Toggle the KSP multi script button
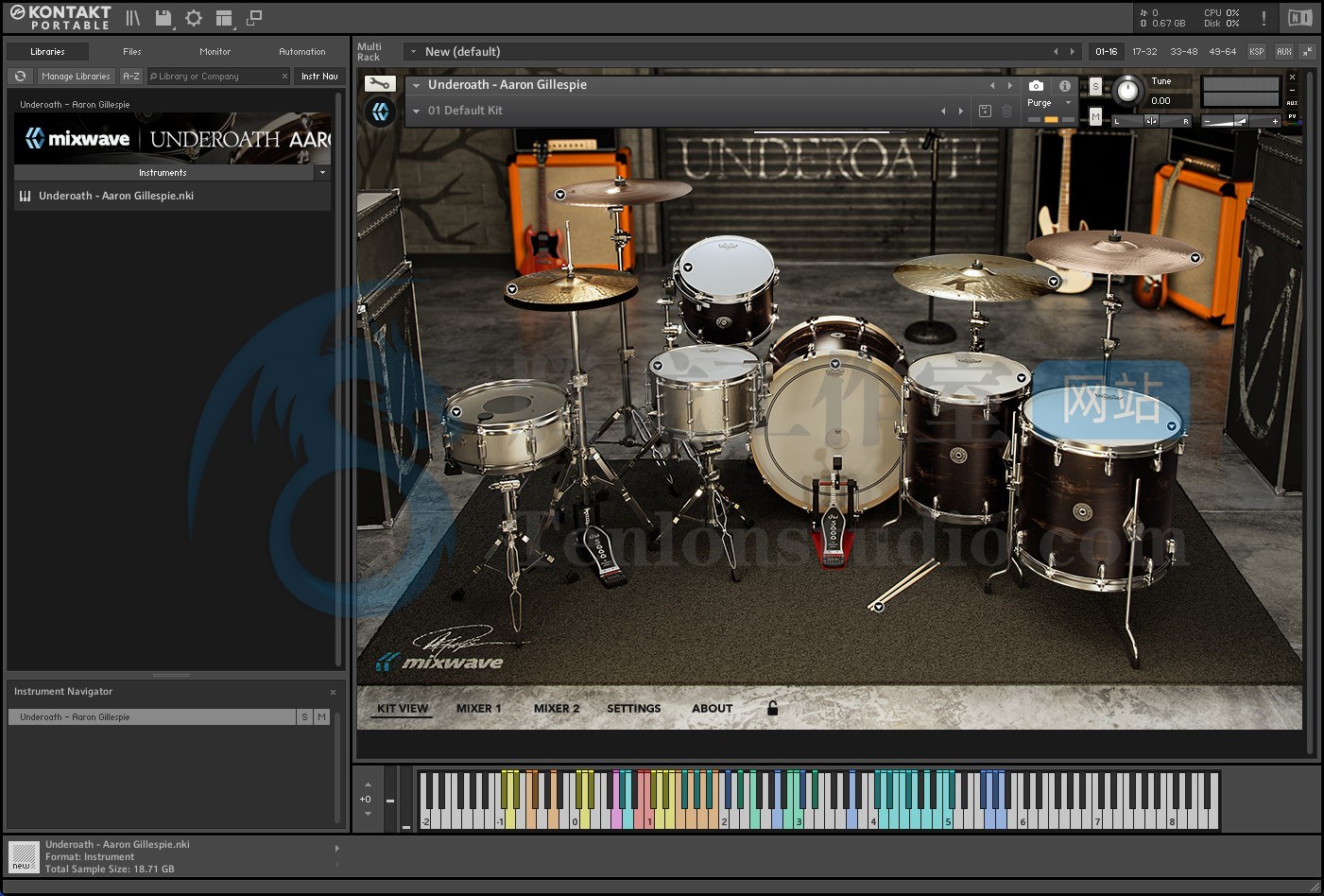This screenshot has width=1324, height=896. point(1256,51)
